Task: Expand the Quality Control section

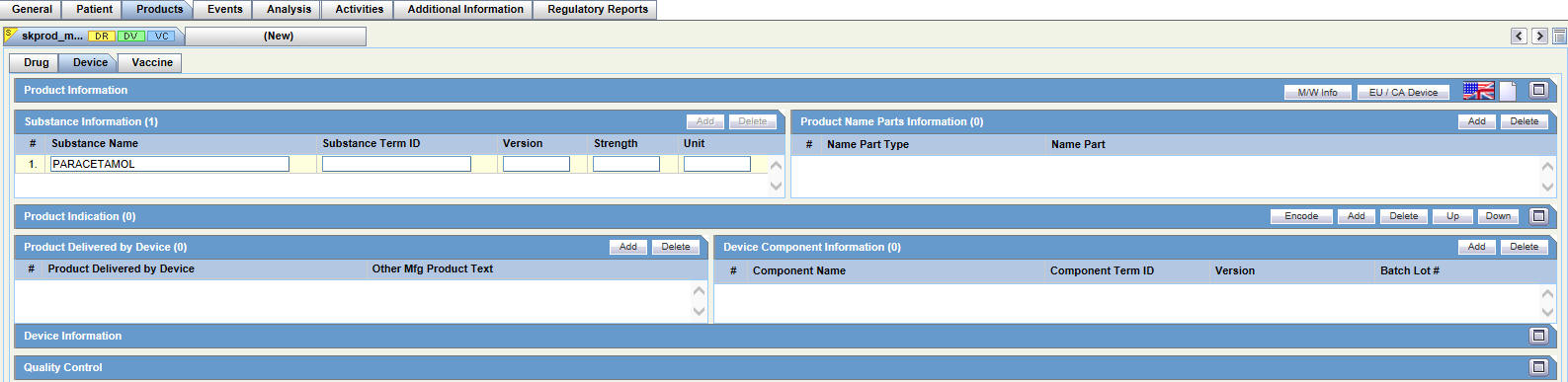Action: pyautogui.click(x=1538, y=367)
